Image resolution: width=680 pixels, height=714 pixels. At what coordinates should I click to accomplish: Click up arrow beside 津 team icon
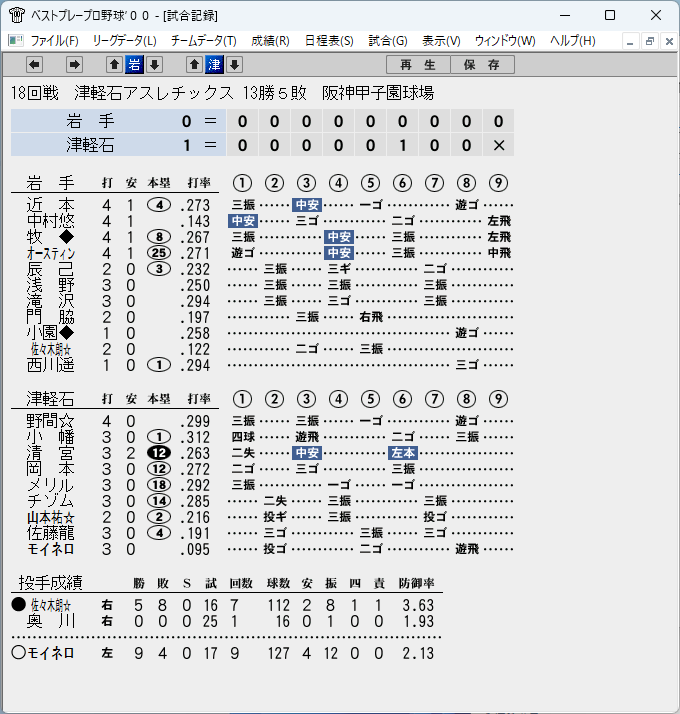tap(194, 65)
